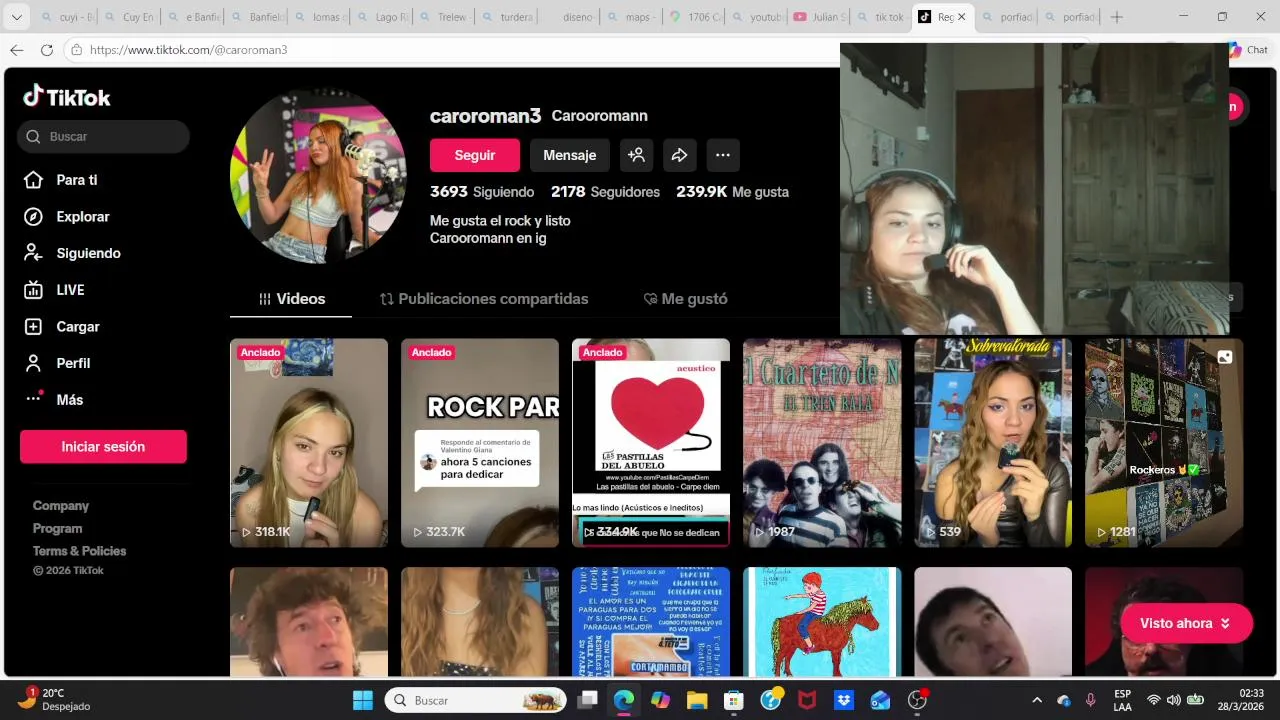Open the 2178 Seguidores list
Viewport: 1280px width, 720px height.
tap(605, 192)
